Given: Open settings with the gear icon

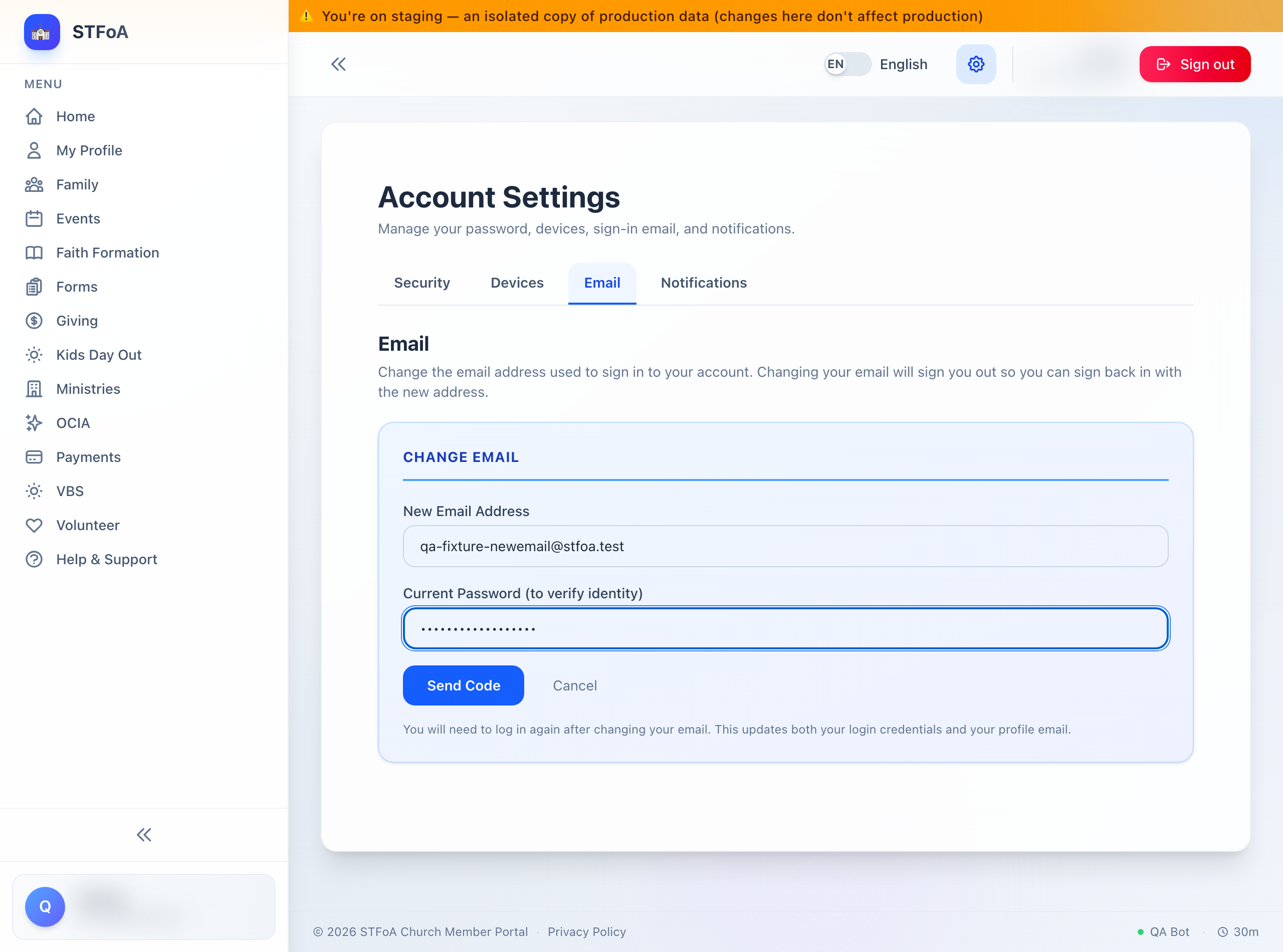Looking at the screenshot, I should (976, 64).
